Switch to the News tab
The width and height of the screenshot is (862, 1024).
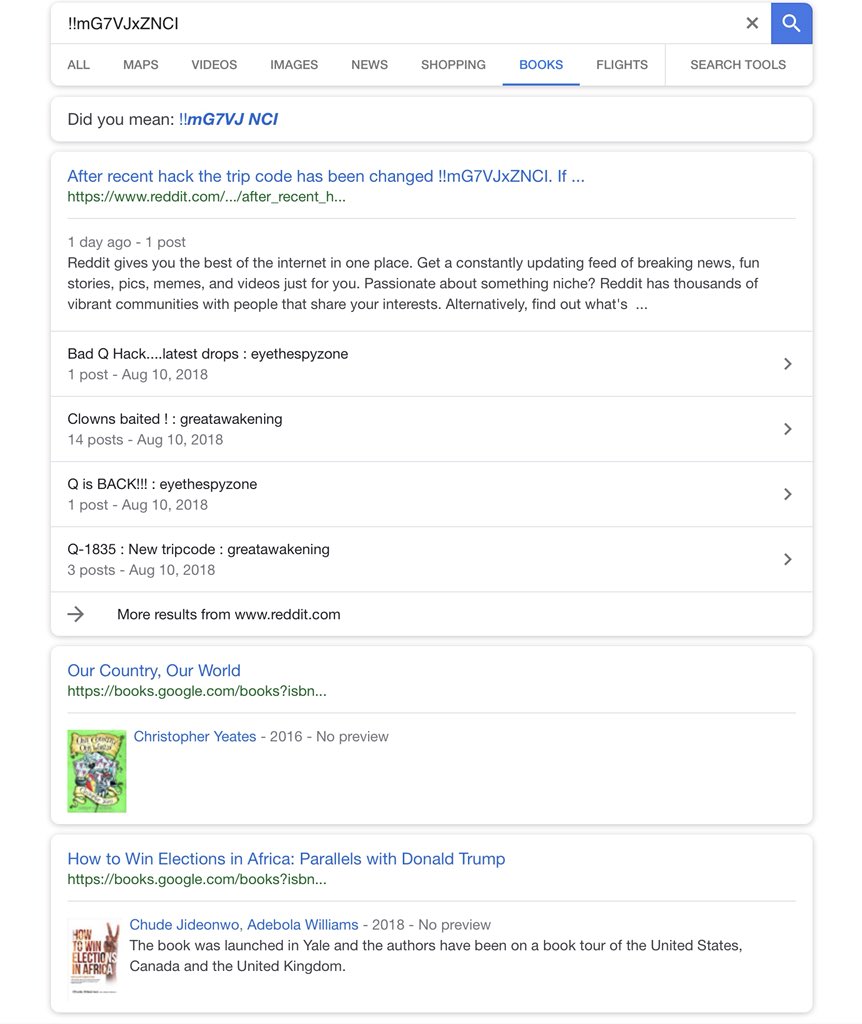369,65
